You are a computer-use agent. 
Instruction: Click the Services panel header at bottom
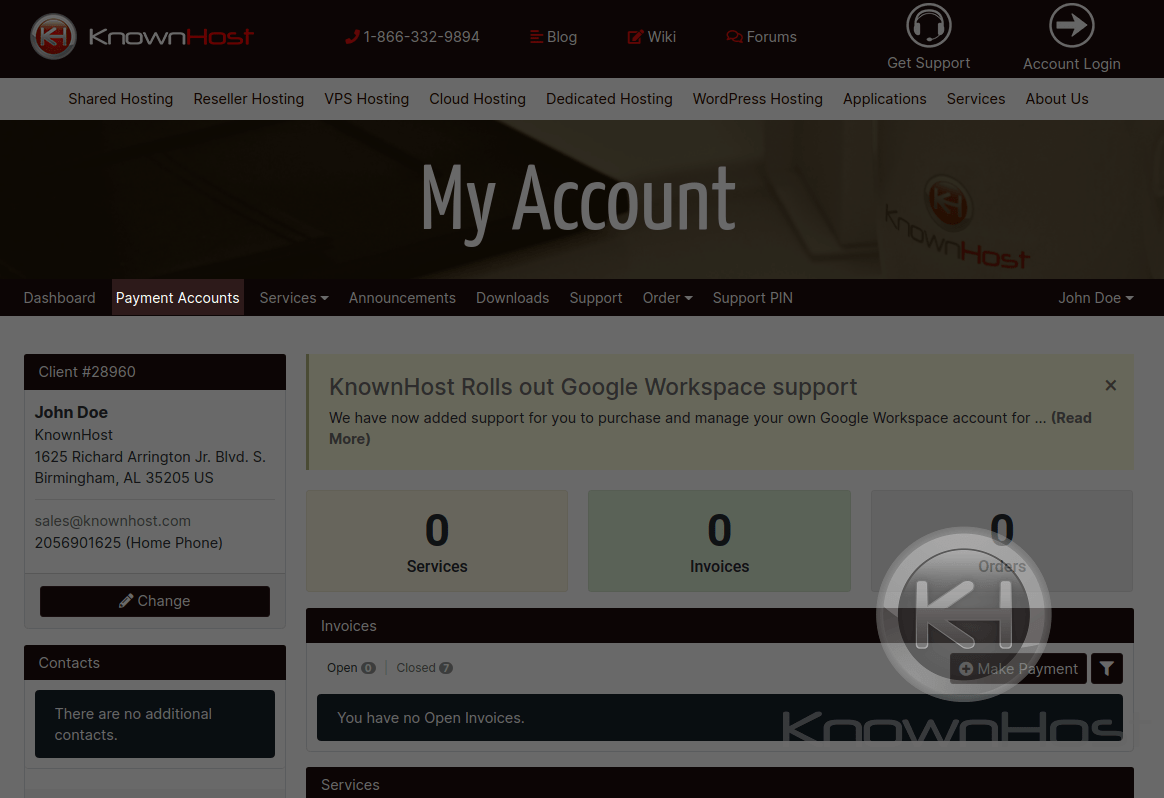(720, 783)
